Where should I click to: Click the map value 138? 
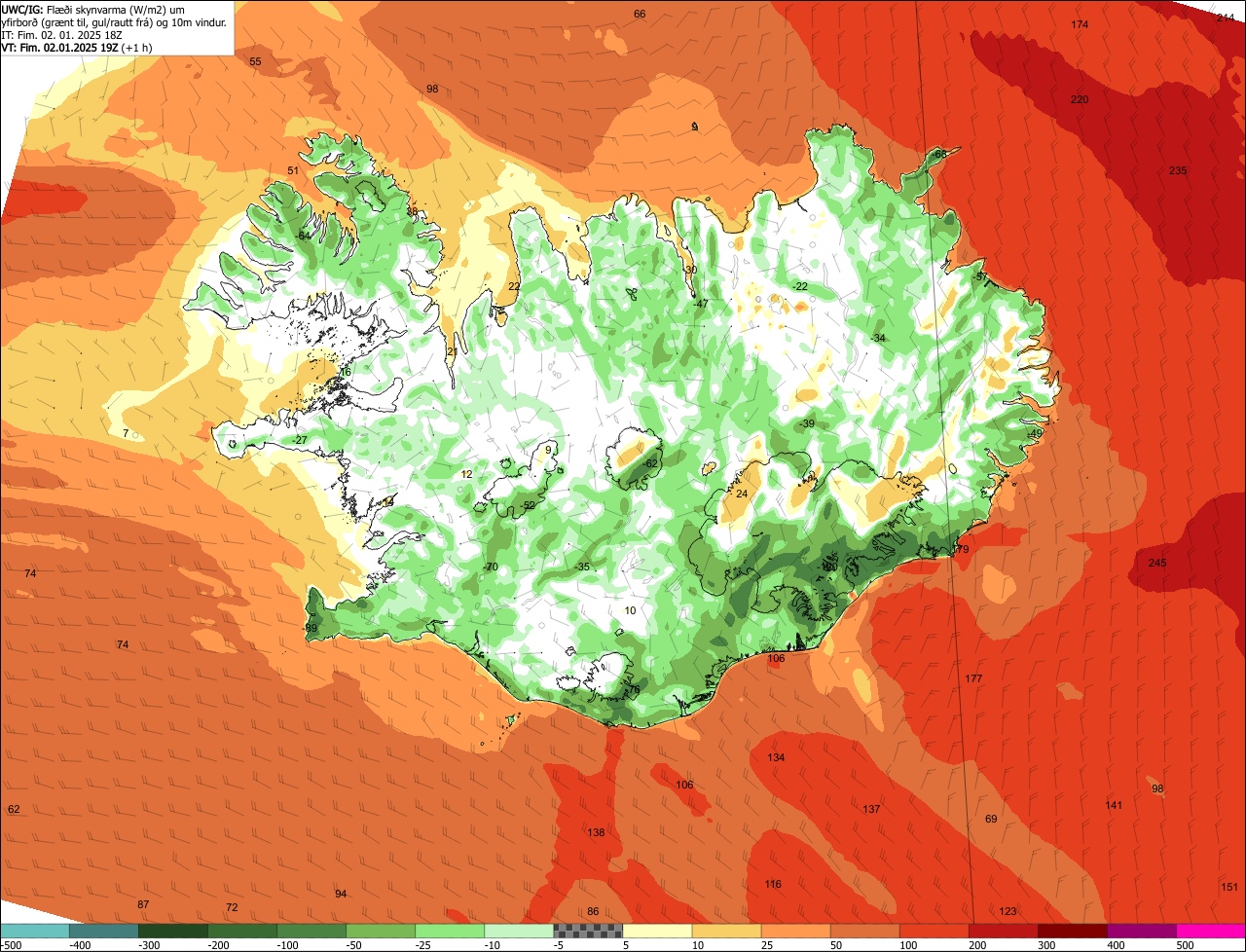596,831
